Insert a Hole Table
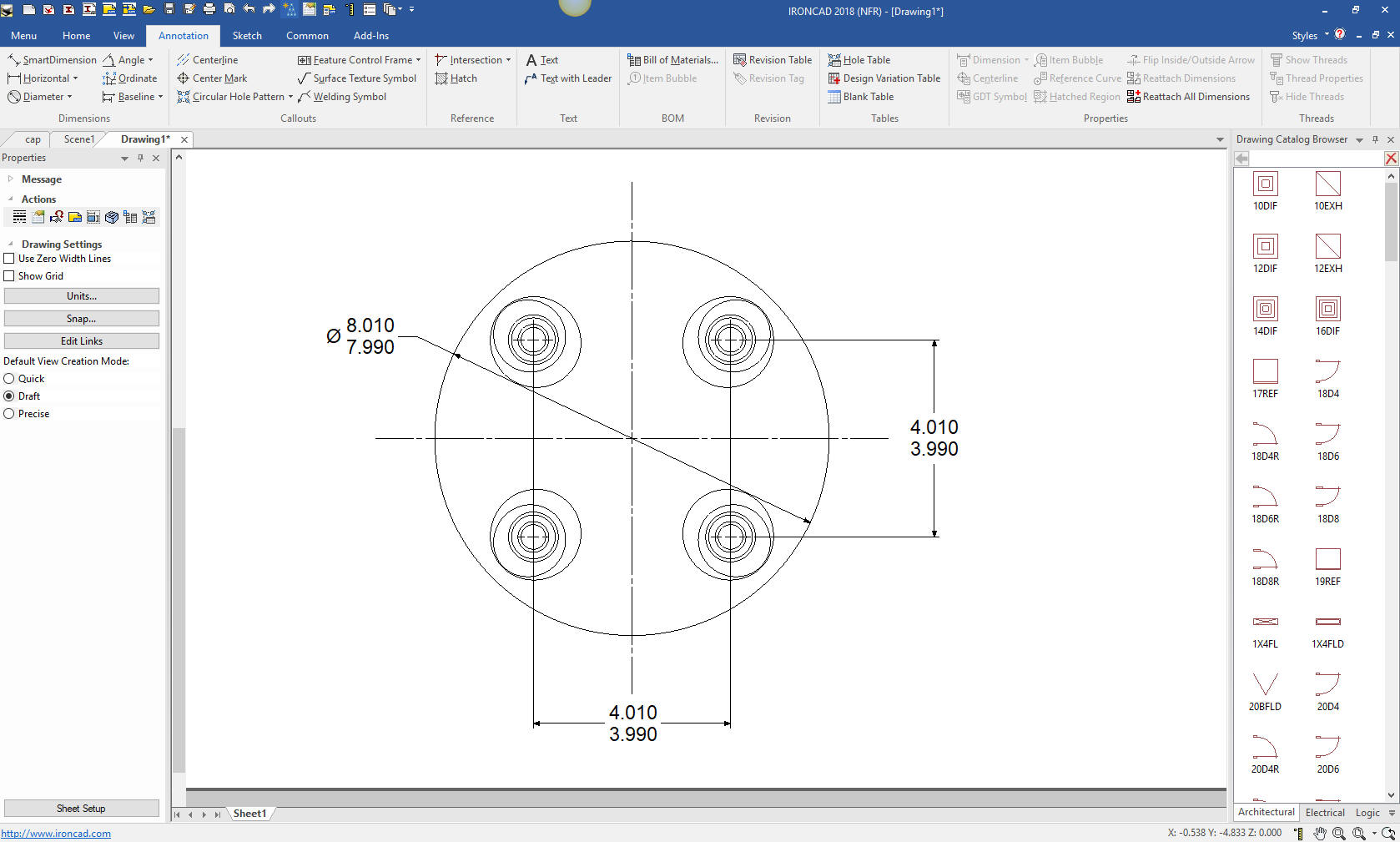 (x=859, y=60)
